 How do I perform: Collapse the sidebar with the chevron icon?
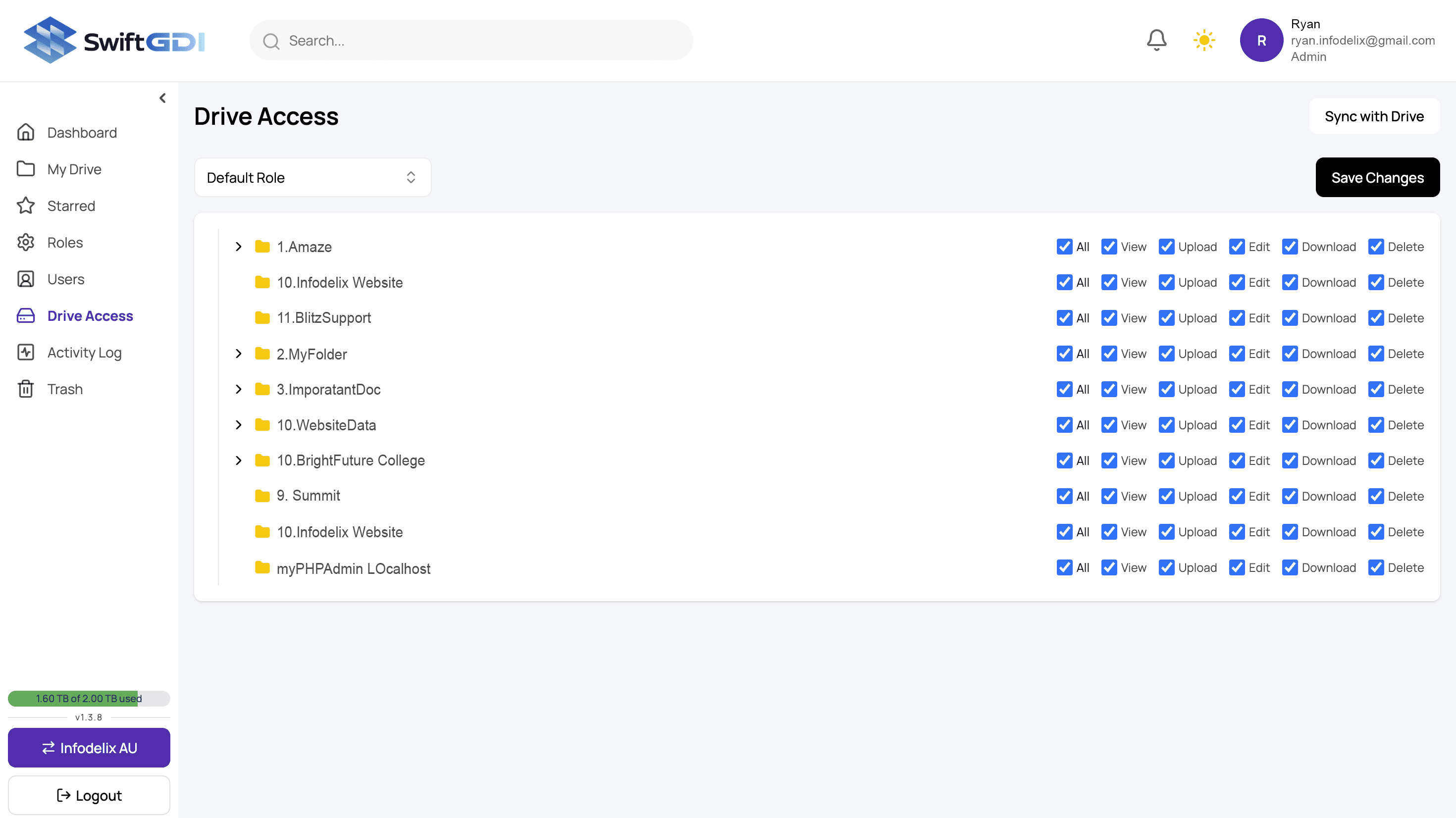pyautogui.click(x=163, y=99)
